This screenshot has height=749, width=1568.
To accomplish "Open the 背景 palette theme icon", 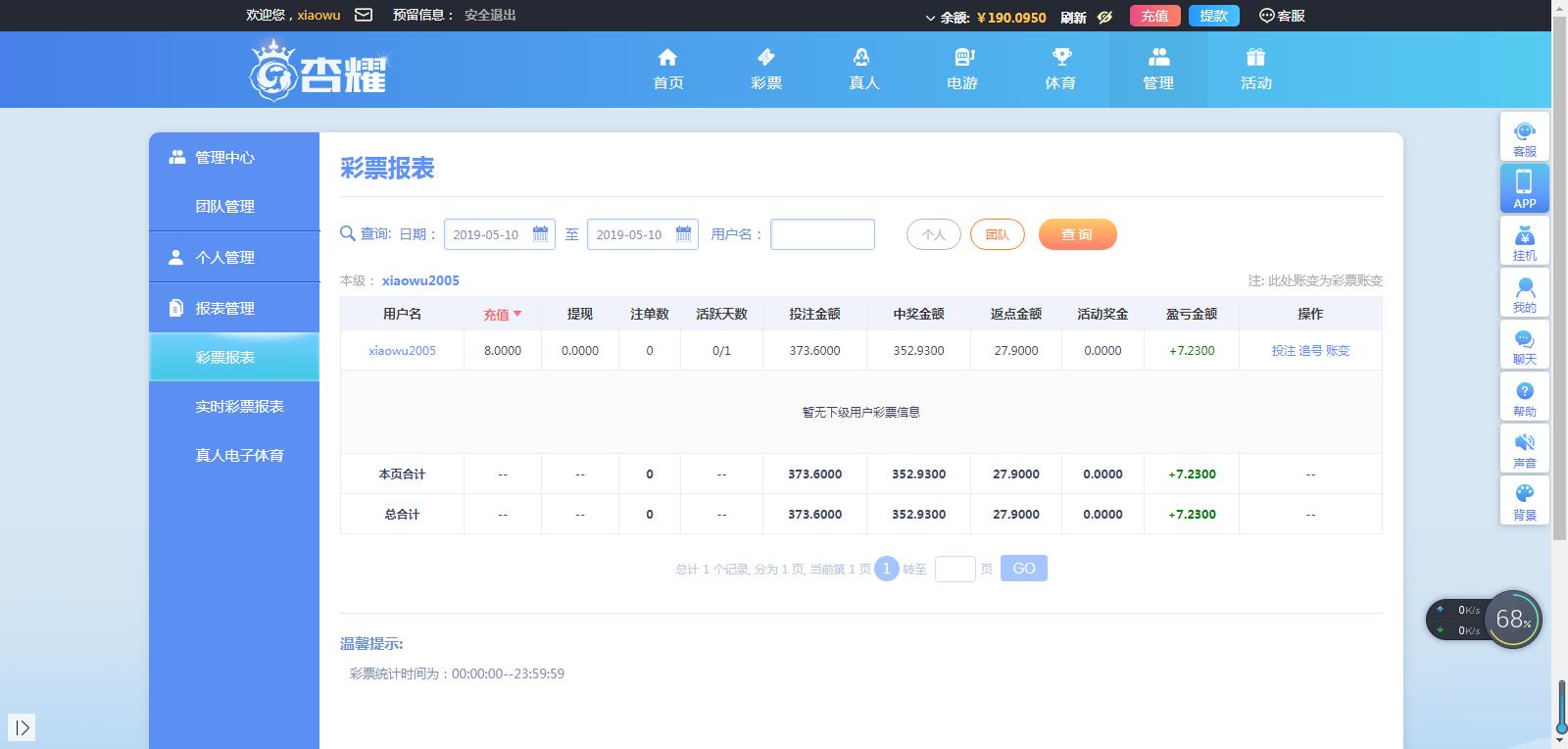I will [1524, 501].
